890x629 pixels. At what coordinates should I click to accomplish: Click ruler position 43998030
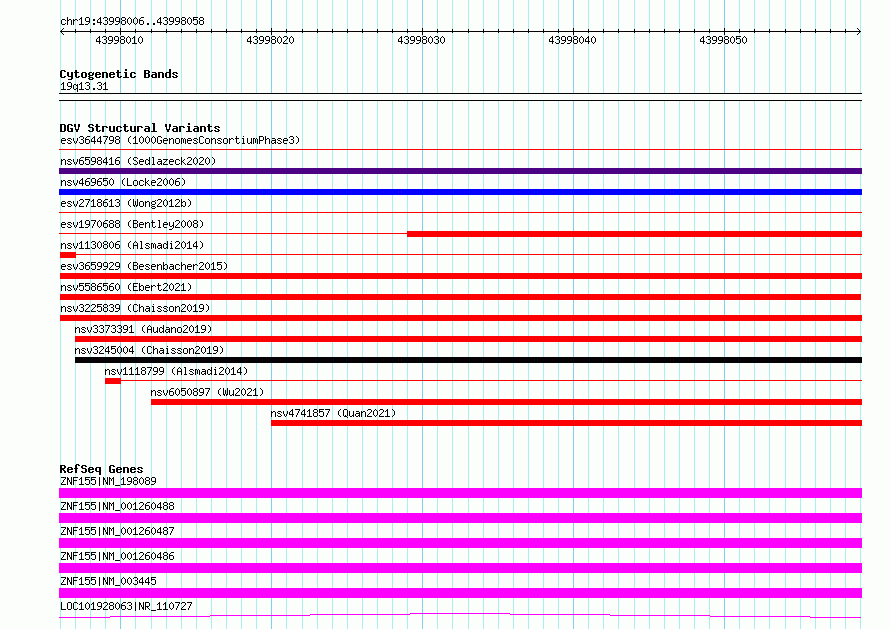pyautogui.click(x=421, y=40)
